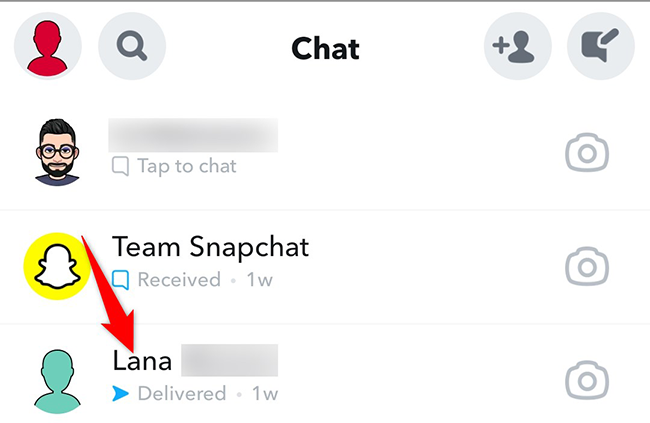Tap the grey chat bubble icon
Screen dimensions: 650x423
tap(120, 166)
